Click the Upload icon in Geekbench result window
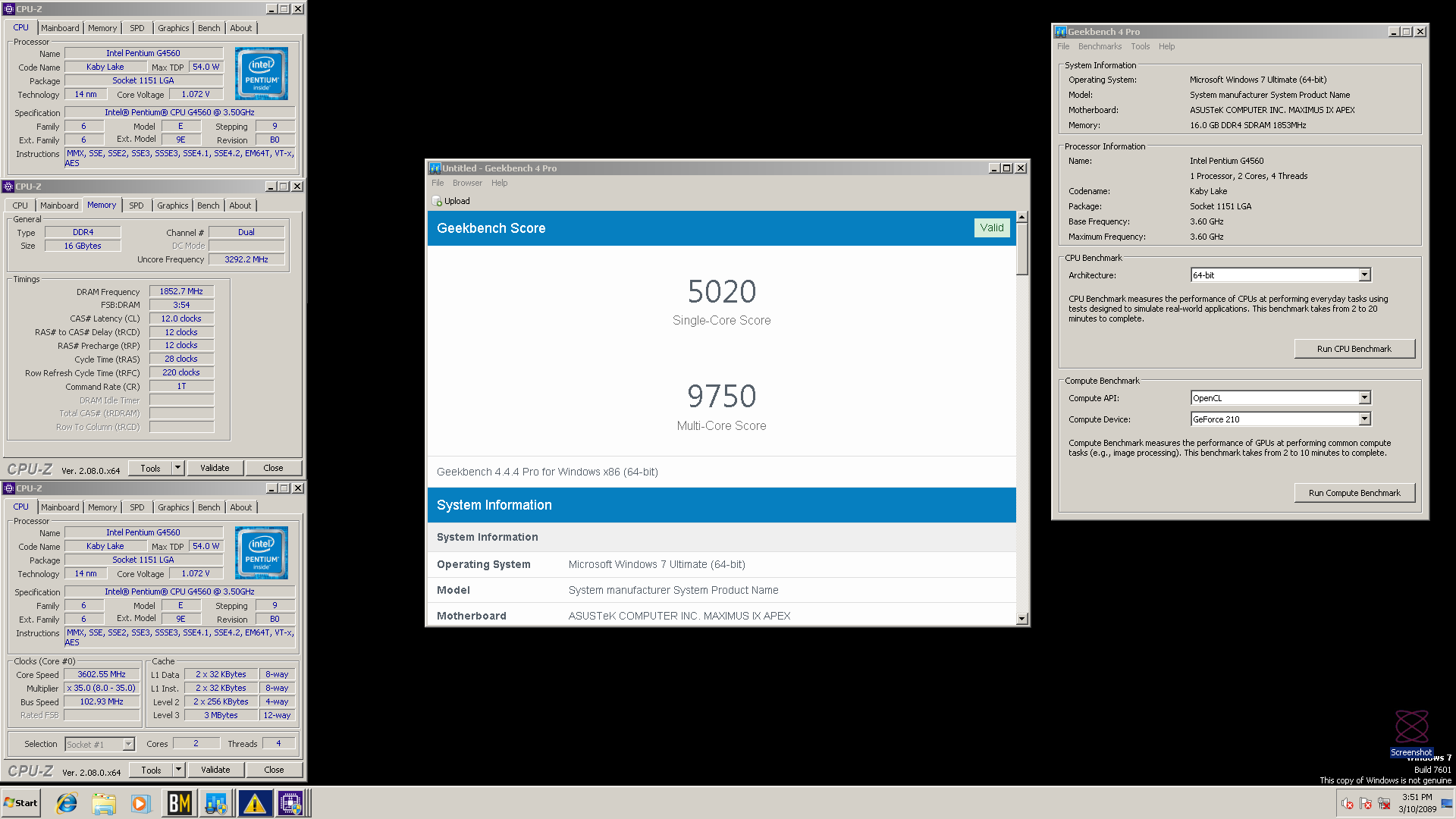This screenshot has width=1456, height=819. (x=437, y=201)
